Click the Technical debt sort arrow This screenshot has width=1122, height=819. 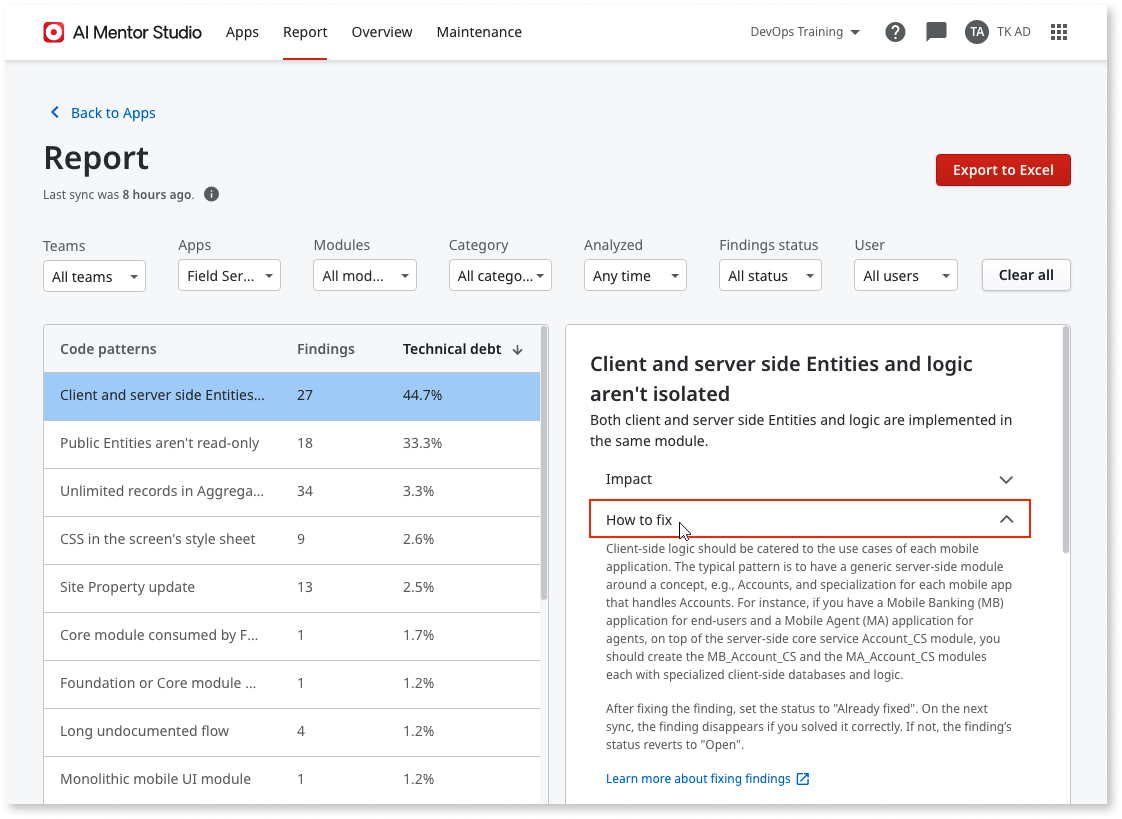point(517,349)
